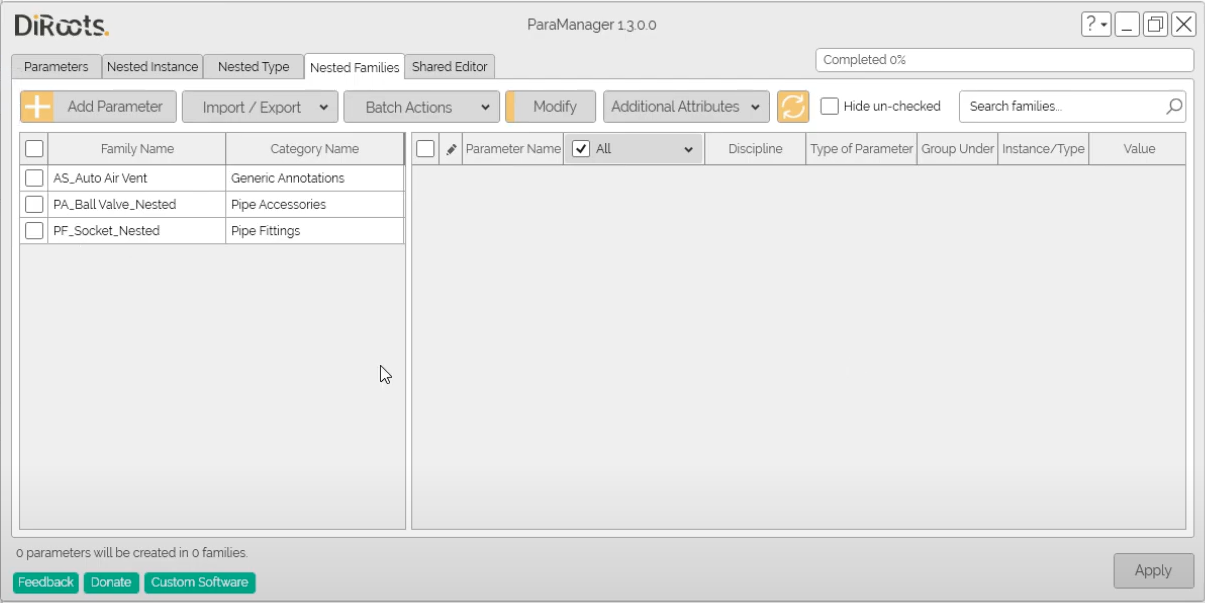This screenshot has width=1205, height=603.
Task: Open the help question mark menu
Action: [1095, 25]
